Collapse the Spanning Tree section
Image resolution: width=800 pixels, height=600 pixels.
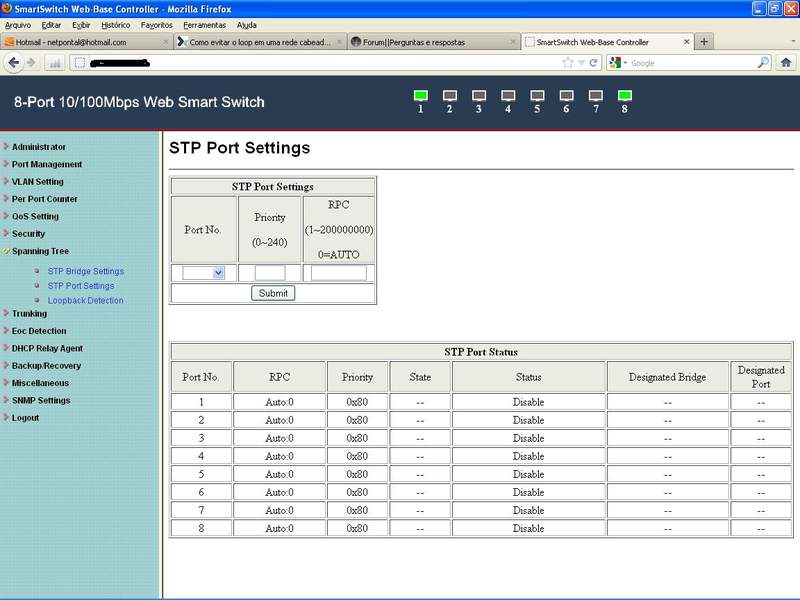pyautogui.click(x=40, y=251)
